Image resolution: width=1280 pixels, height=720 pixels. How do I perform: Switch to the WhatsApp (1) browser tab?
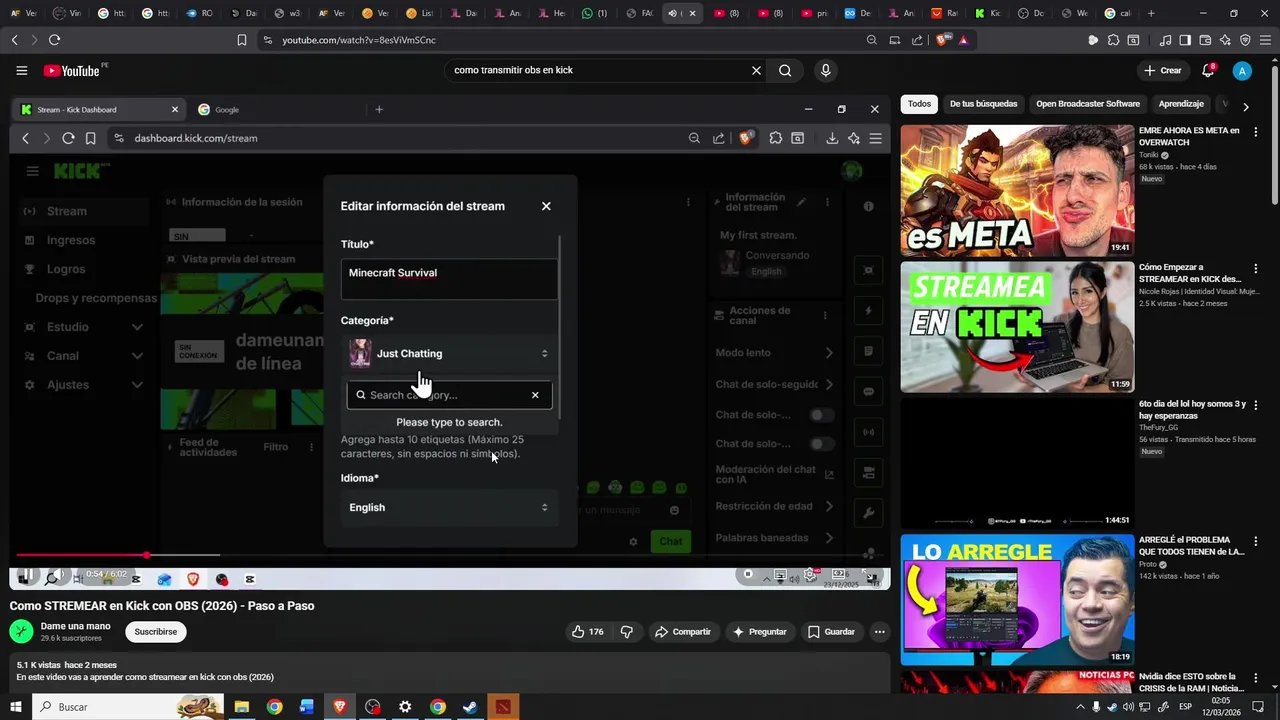[596, 14]
